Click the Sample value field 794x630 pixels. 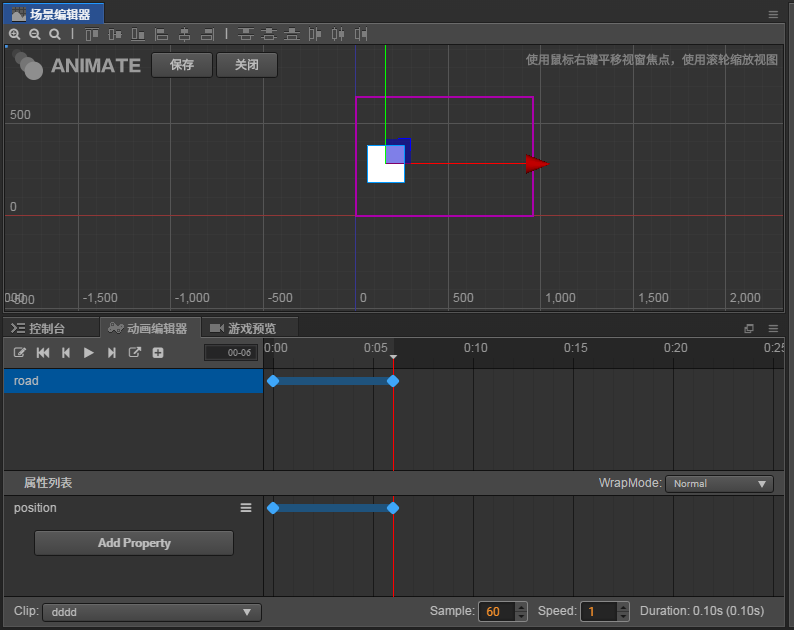coord(497,611)
